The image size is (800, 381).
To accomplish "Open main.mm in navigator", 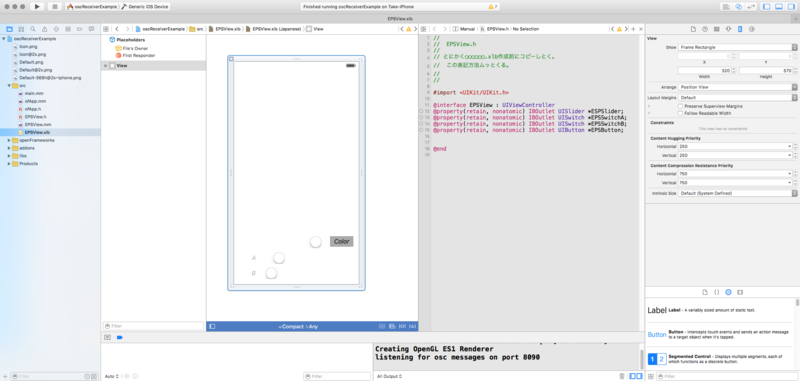I will pos(31,93).
